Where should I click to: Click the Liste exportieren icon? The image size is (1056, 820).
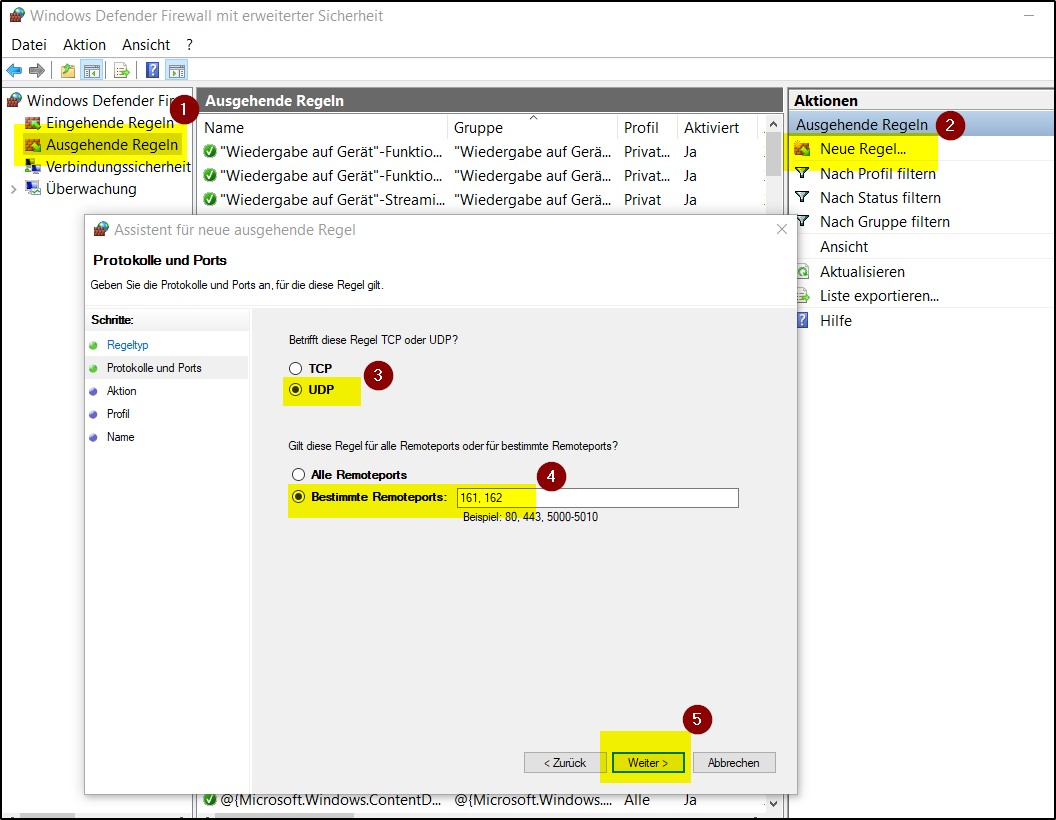point(803,296)
